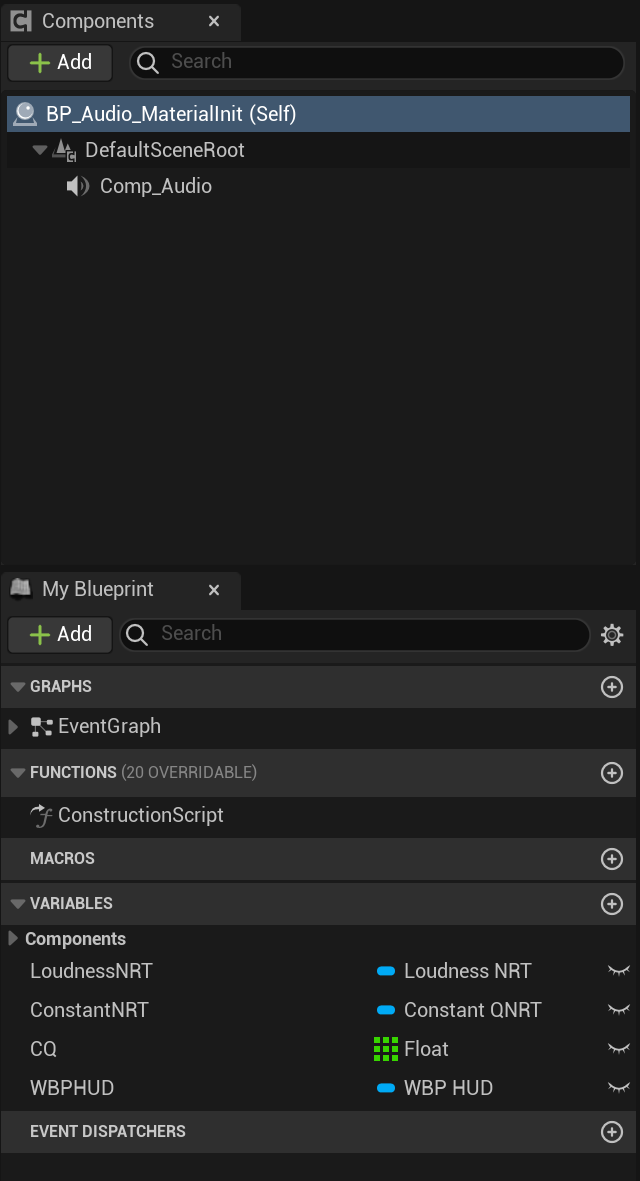Click the Comp_Audio speaker icon

pyautogui.click(x=76, y=186)
